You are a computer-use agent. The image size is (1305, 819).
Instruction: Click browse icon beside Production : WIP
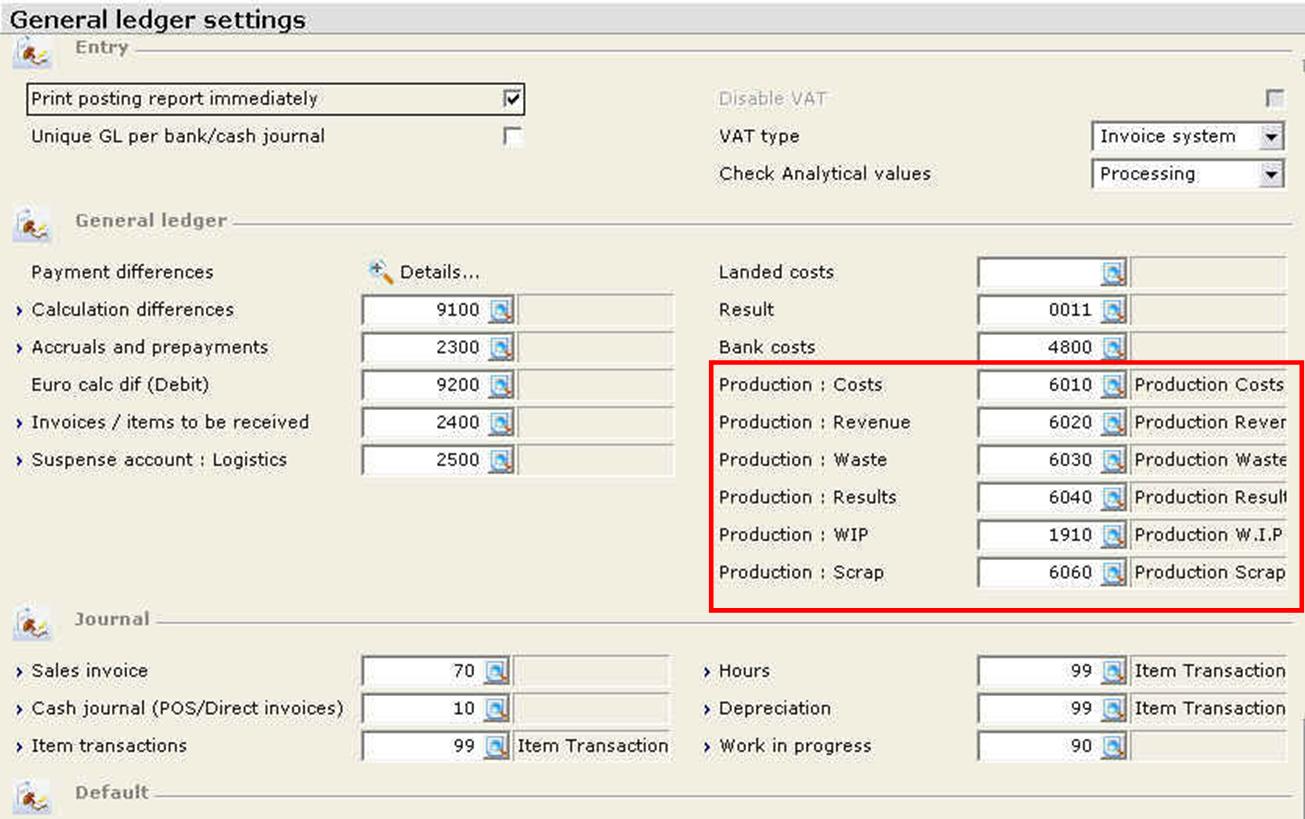[1114, 536]
